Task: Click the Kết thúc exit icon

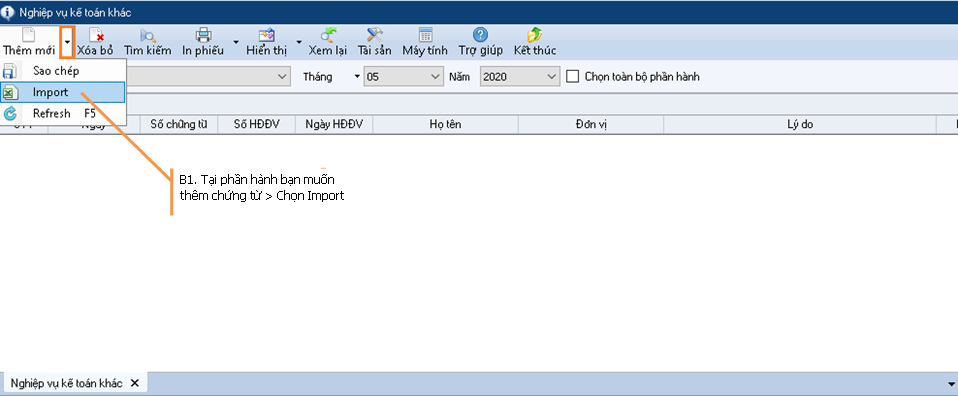Action: click(535, 35)
